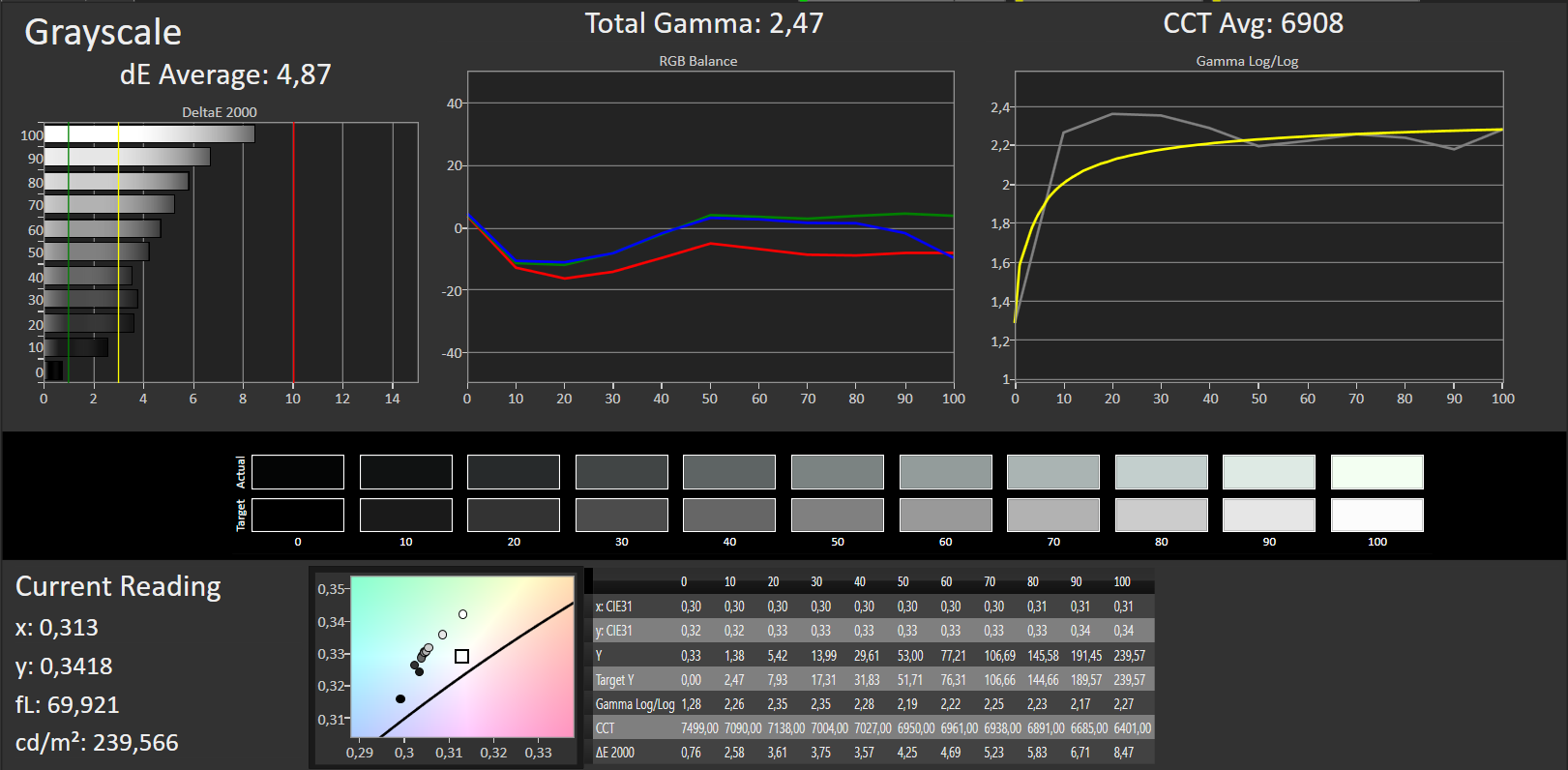Viewport: 1568px width, 770px height.
Task: Click Y cell '191,45'
Action: (x=1086, y=656)
